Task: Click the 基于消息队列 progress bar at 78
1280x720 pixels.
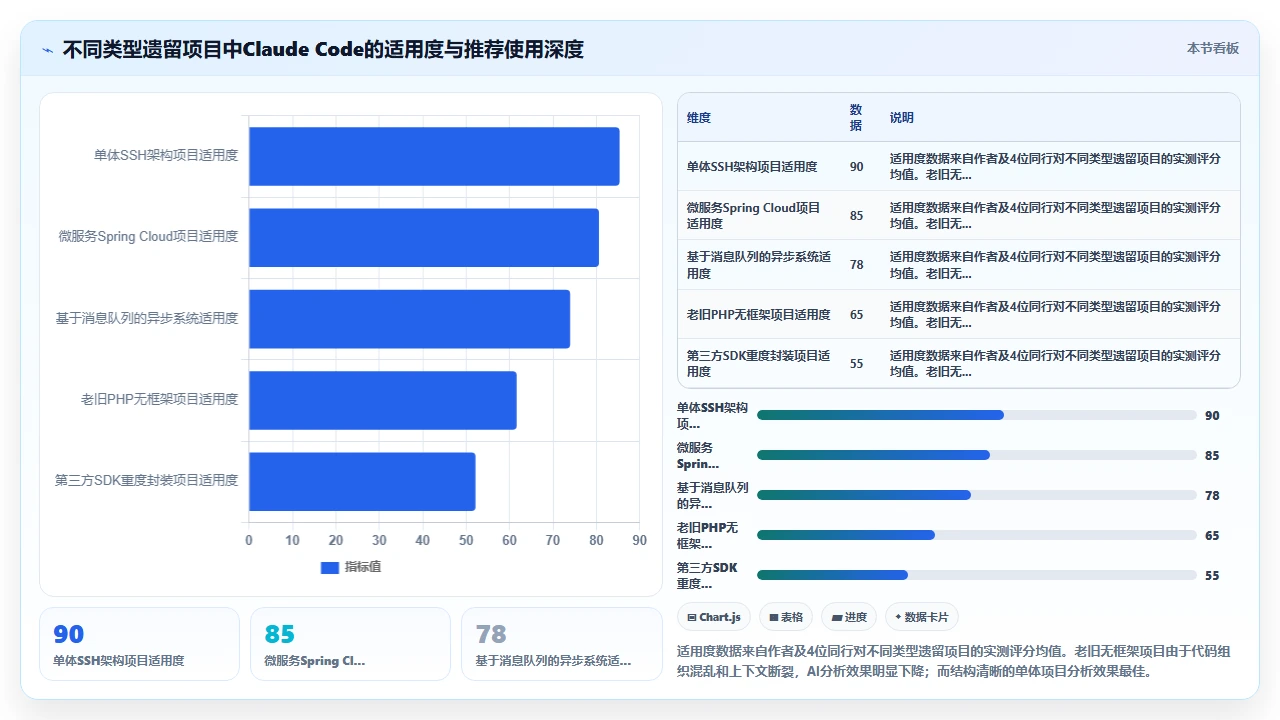Action: (976, 495)
